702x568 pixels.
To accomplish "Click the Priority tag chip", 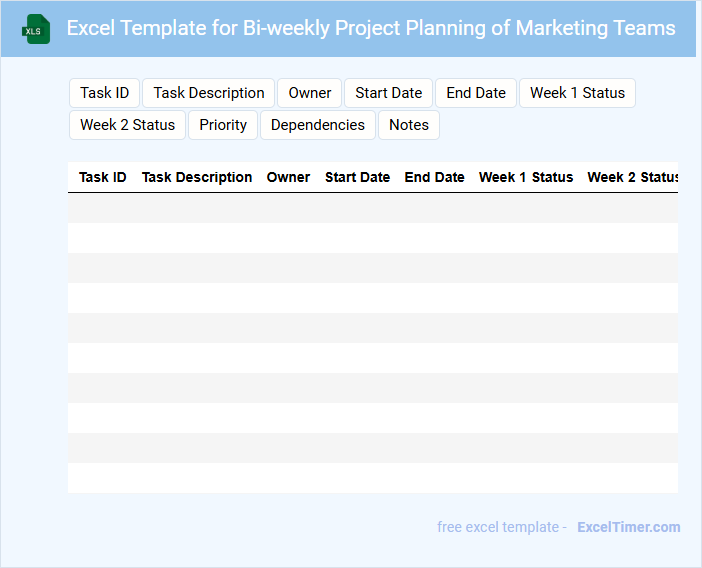I will pyautogui.click(x=223, y=125).
